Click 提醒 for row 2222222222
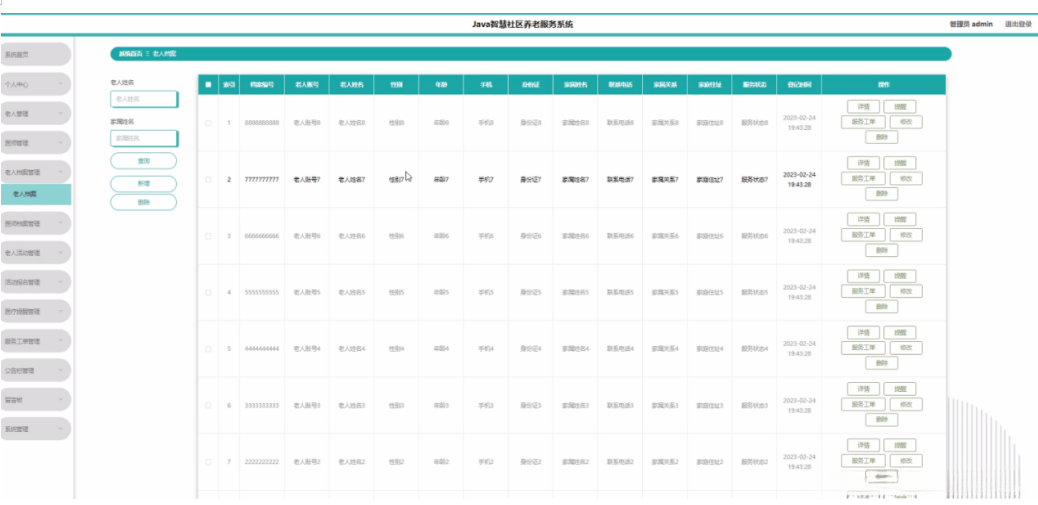This screenshot has height=505, width=1038. click(900, 445)
